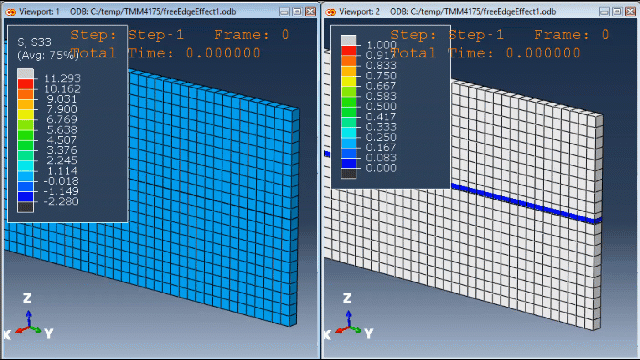640x360 pixels.
Task: Close Viewport 1 window
Action: 311,12
